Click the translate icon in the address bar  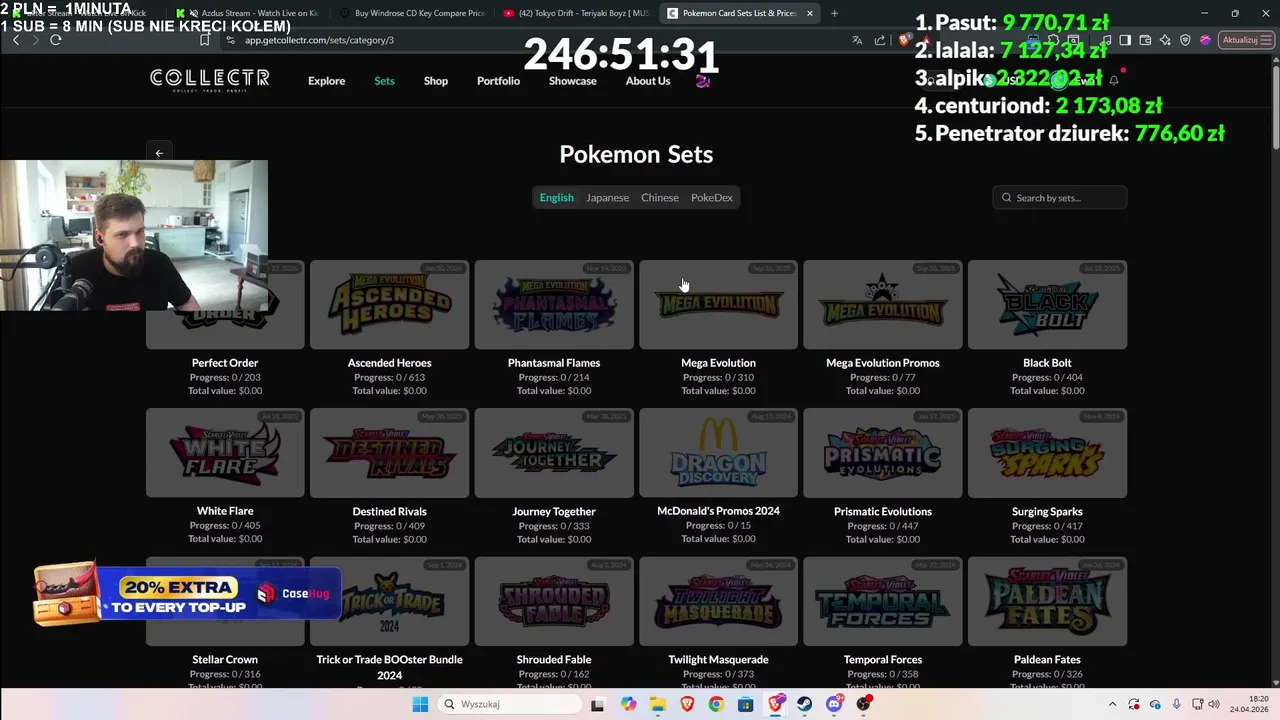pos(857,40)
